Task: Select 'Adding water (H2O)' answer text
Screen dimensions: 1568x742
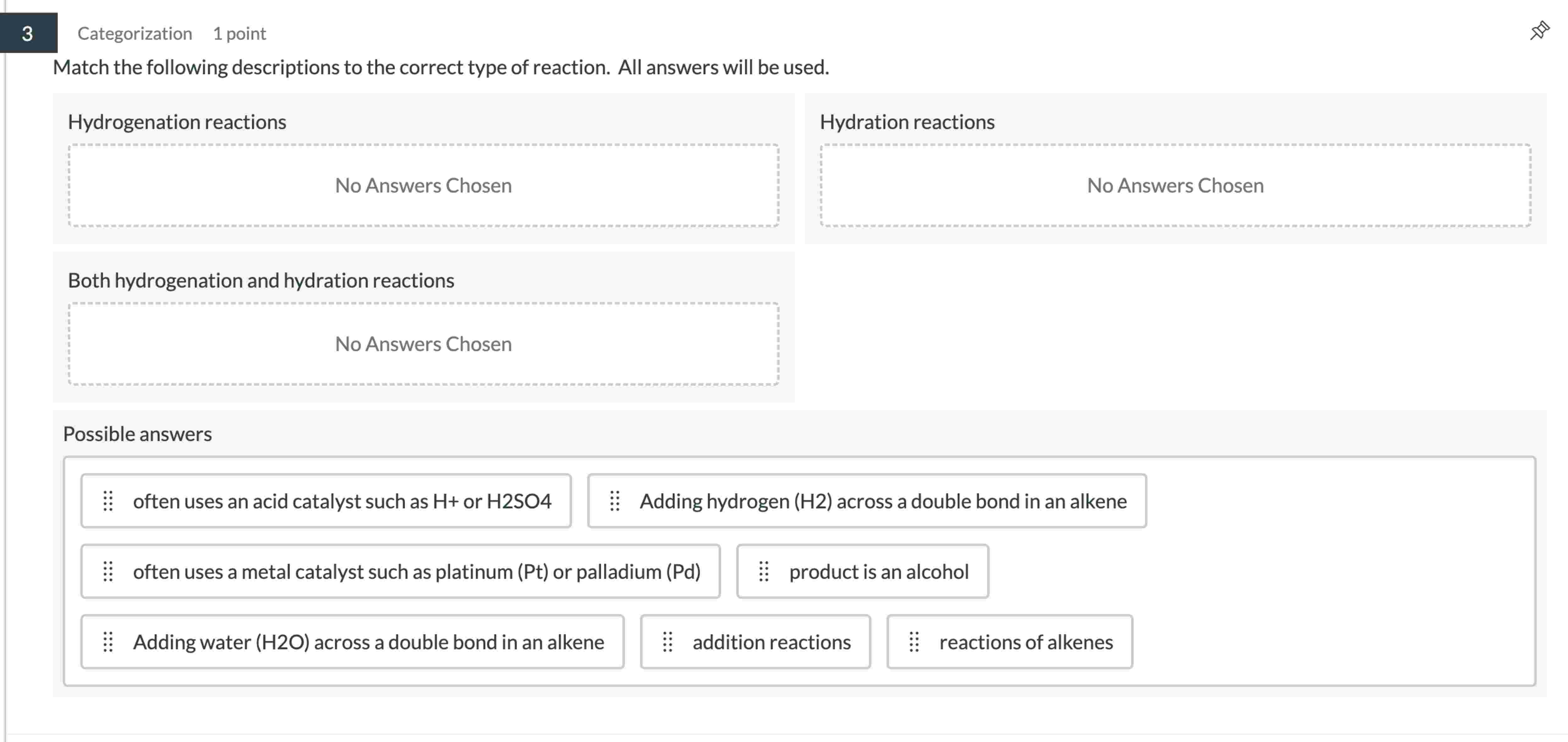Action: [368, 642]
